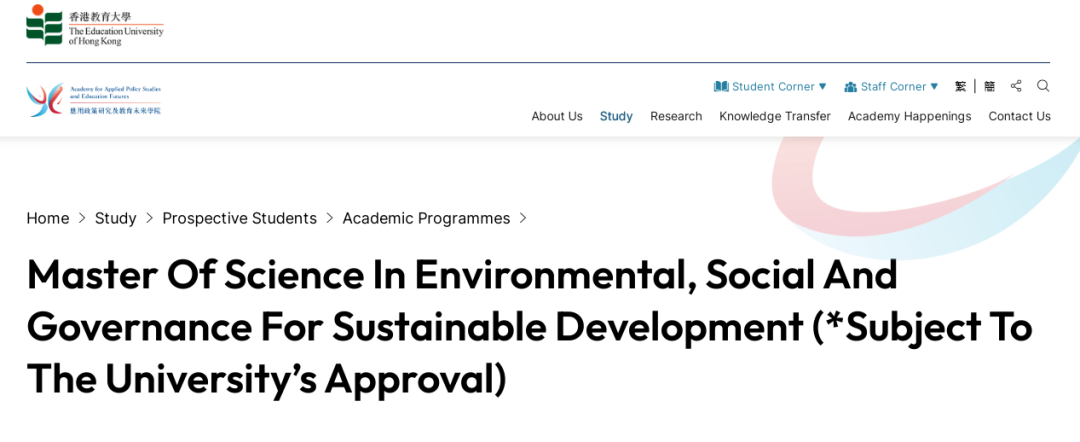The width and height of the screenshot is (1080, 442).
Task: Expand the Student Corner dropdown arrow
Action: click(x=823, y=86)
